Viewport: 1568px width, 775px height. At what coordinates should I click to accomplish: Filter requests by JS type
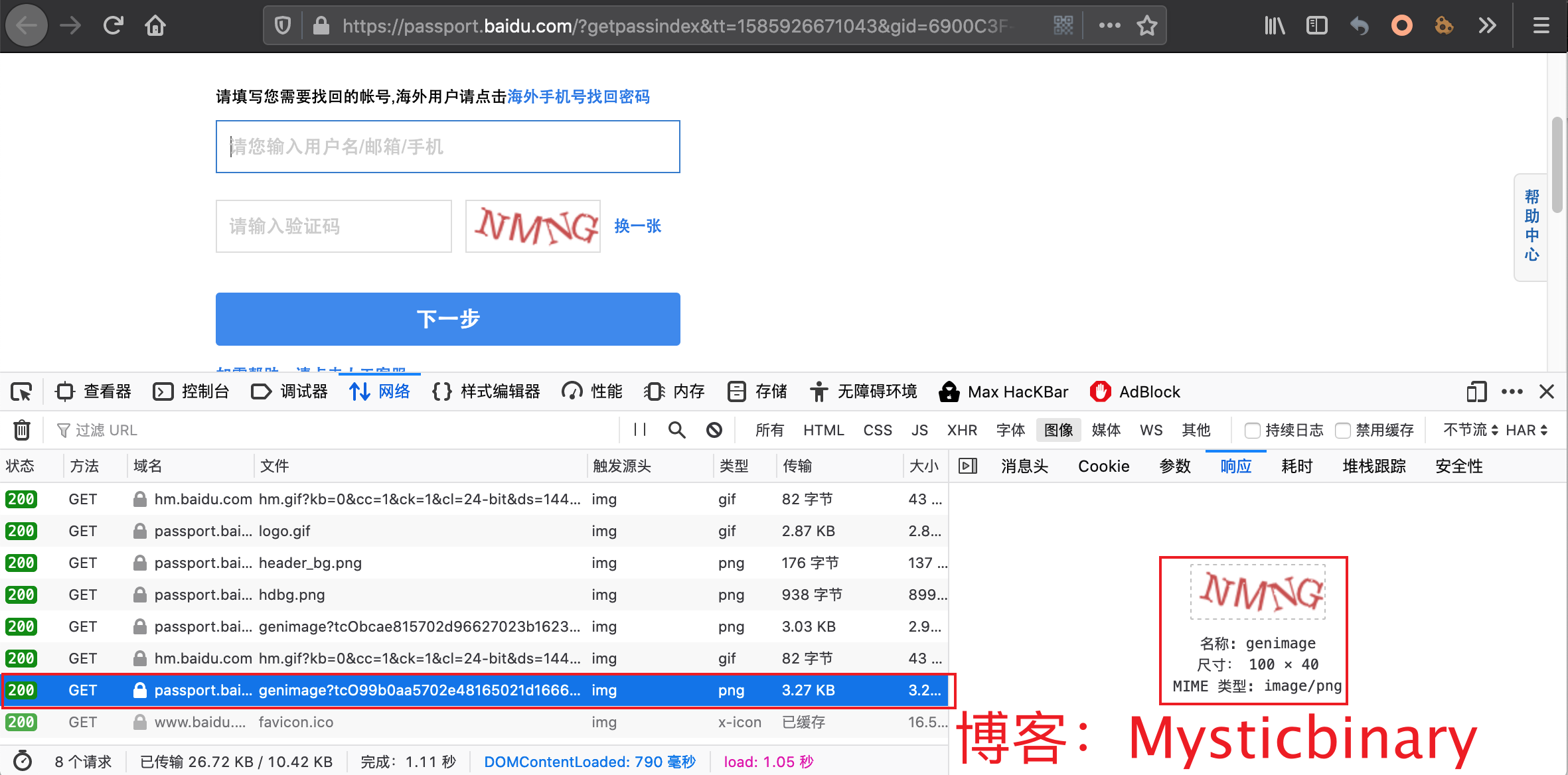[919, 430]
